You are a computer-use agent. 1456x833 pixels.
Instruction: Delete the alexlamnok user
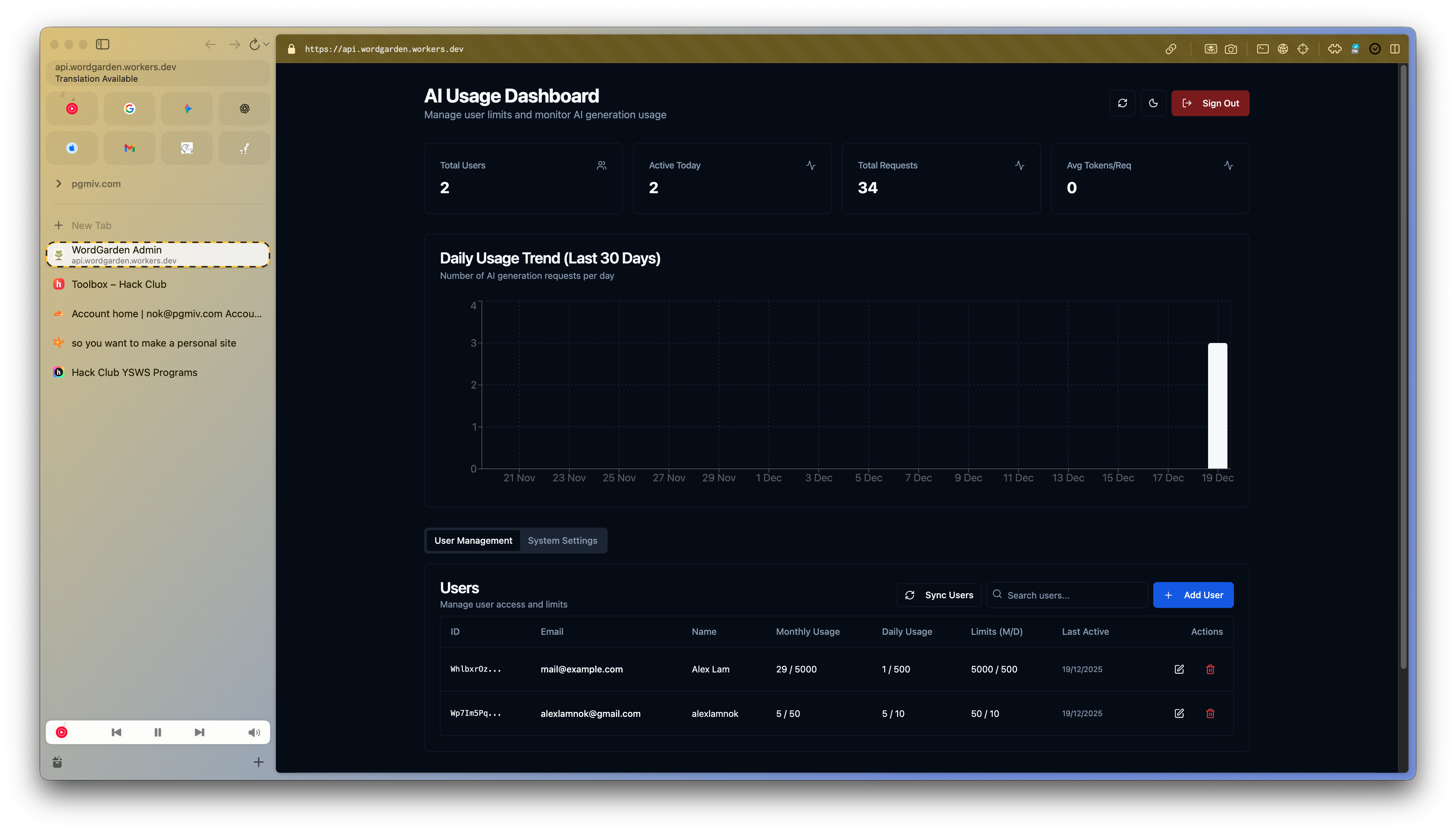tap(1210, 713)
